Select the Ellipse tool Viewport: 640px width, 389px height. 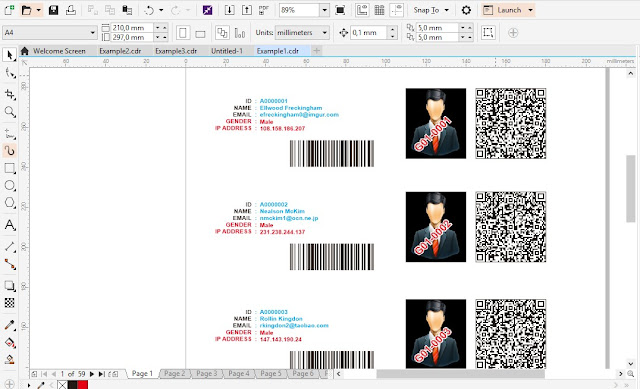click(x=10, y=186)
